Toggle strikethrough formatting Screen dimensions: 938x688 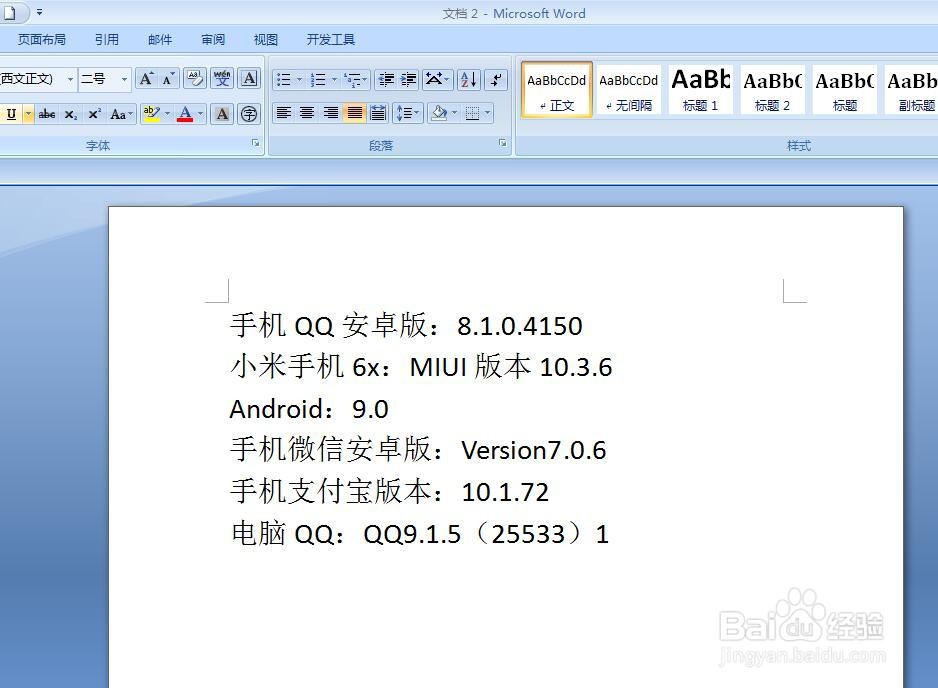[47, 114]
